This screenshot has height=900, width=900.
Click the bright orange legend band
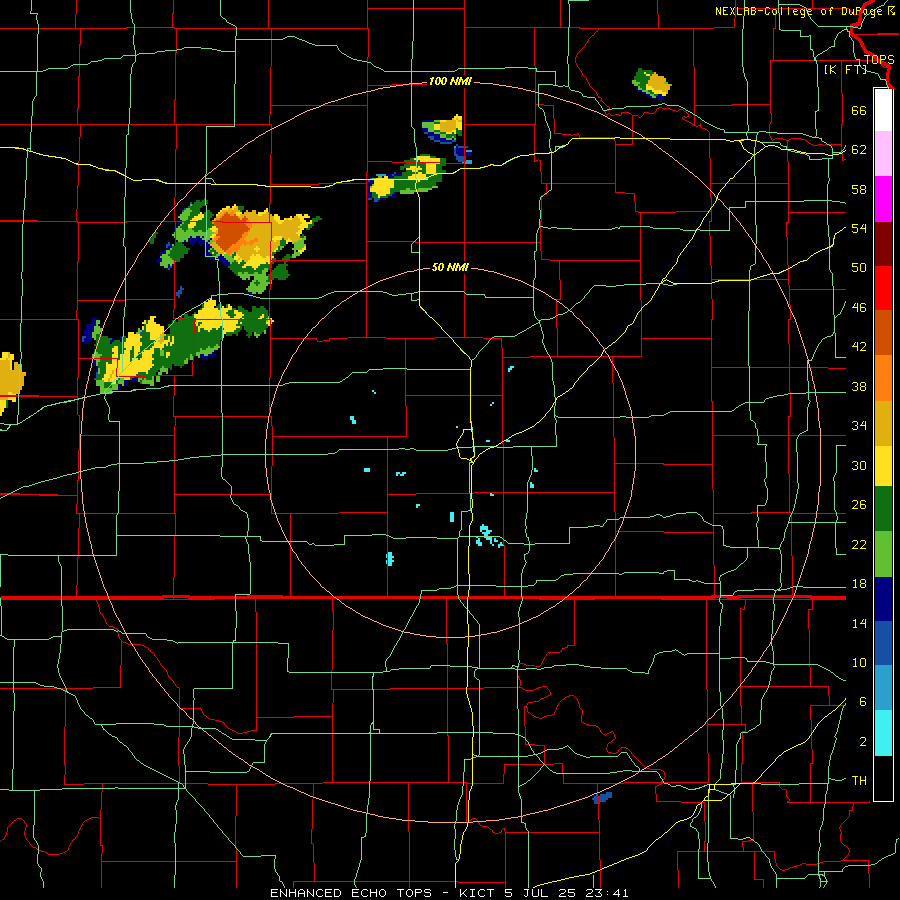pos(883,378)
